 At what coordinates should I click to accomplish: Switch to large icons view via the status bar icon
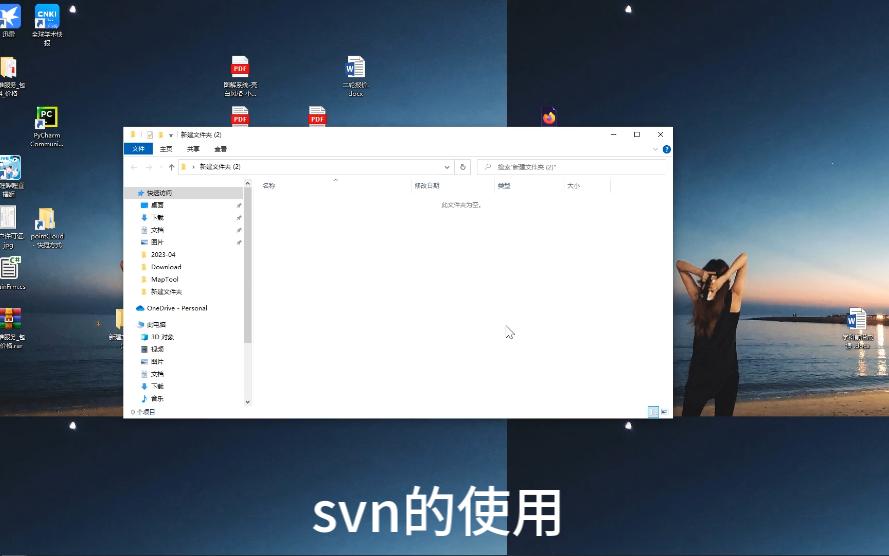(x=664, y=412)
